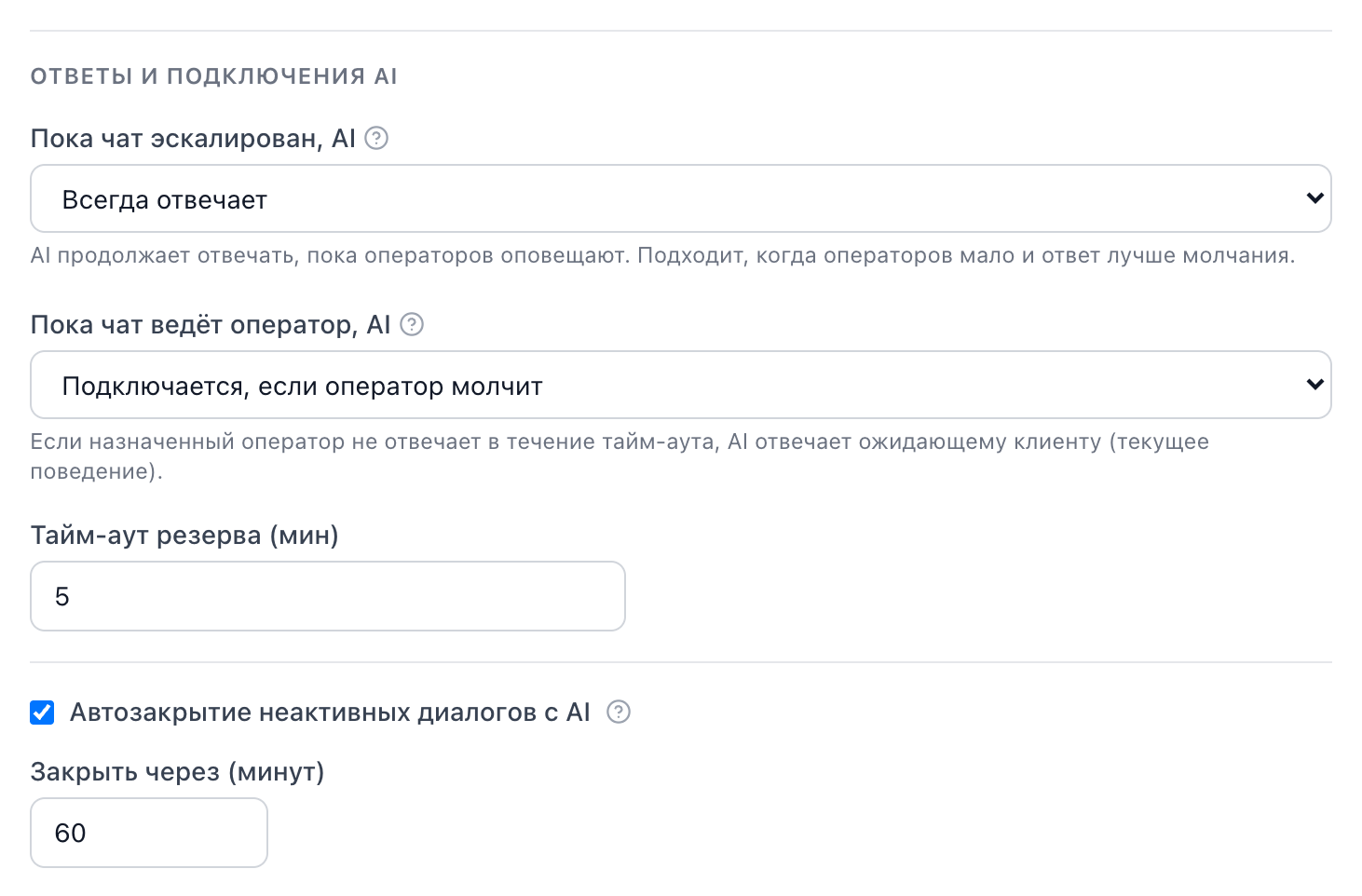
Task: Click hint text starting 'AI продолжает отвечать'
Action: tap(662, 256)
